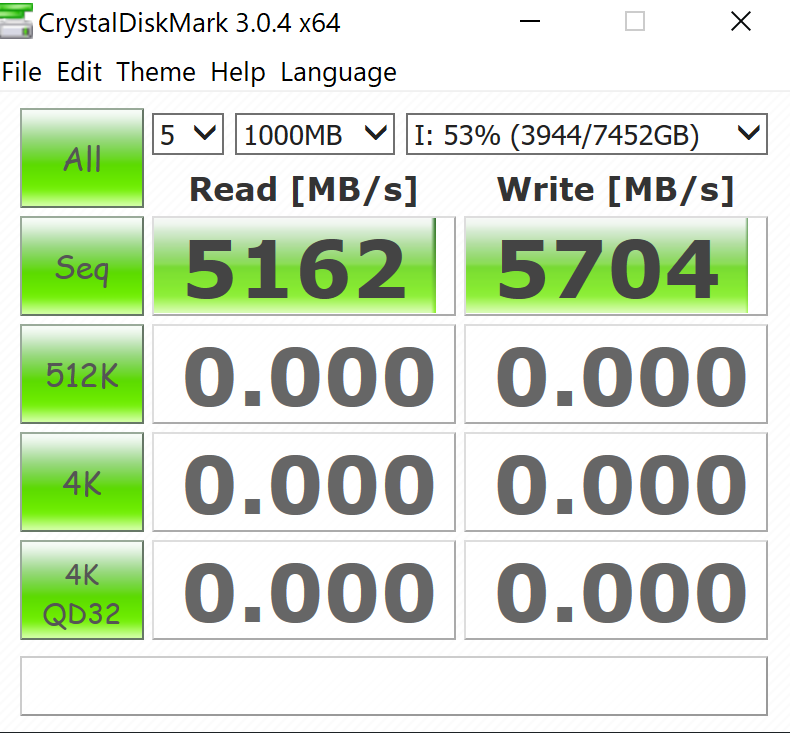790x733 pixels.
Task: Start the Seq sequential test
Action: 82,267
